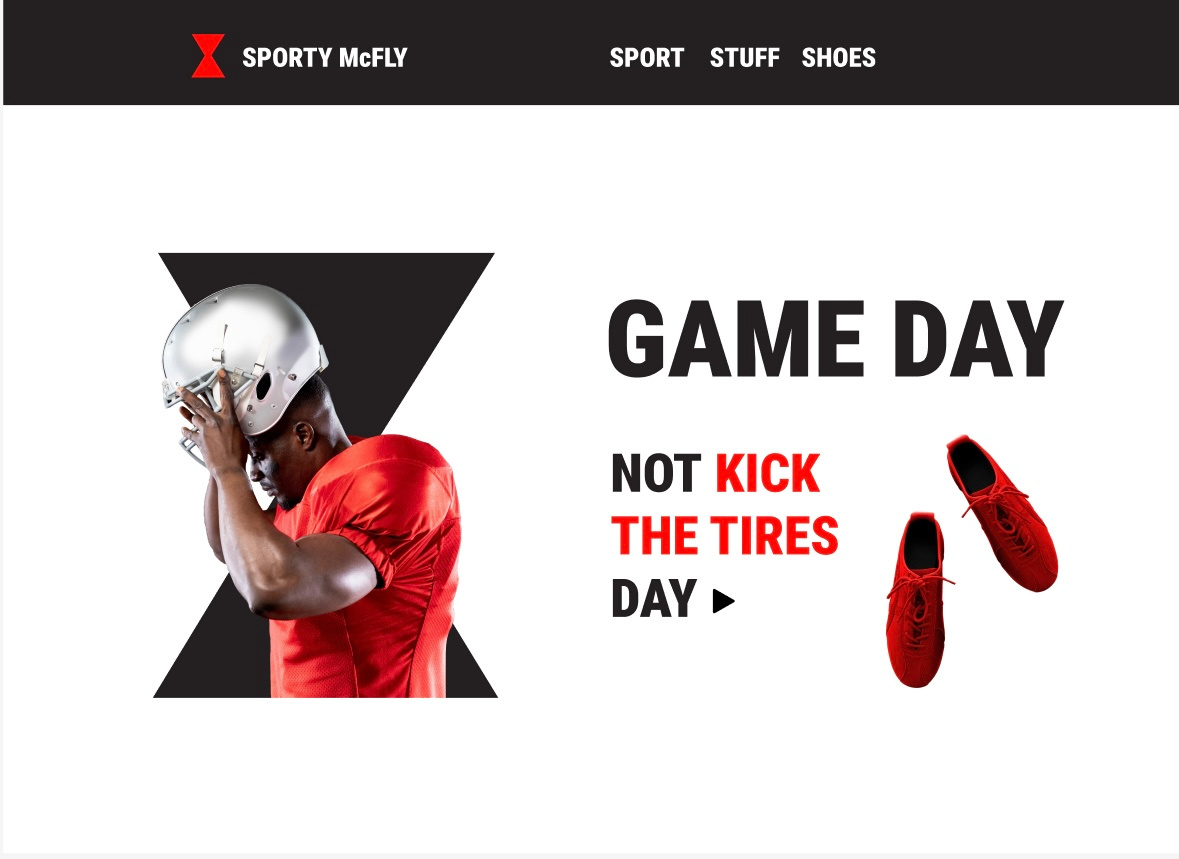
Task: Click the player's face below helmet
Action: (274, 466)
